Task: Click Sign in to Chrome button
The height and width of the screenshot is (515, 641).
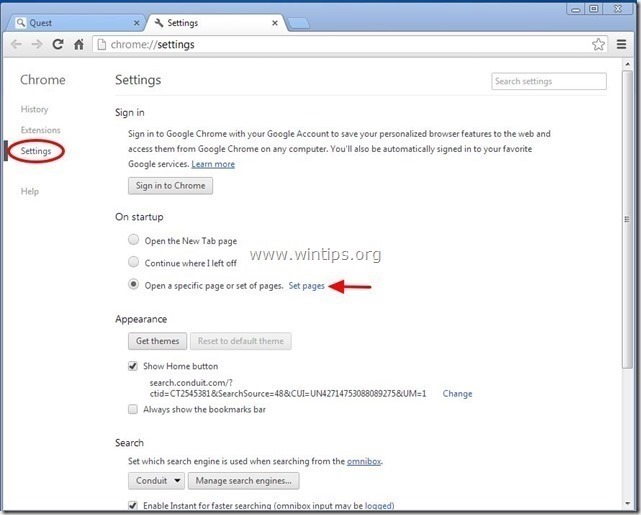Action: point(170,186)
